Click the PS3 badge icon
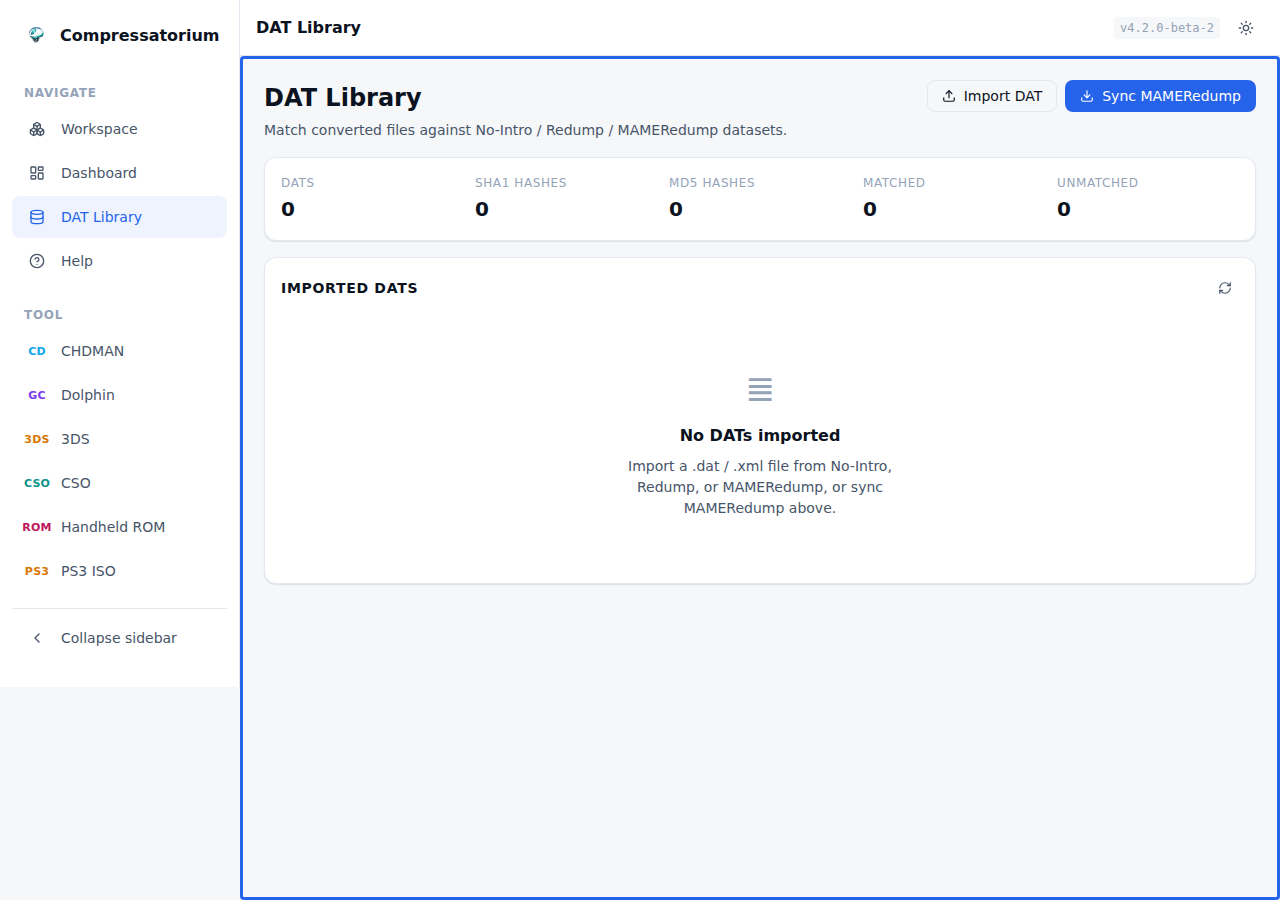 (x=37, y=571)
